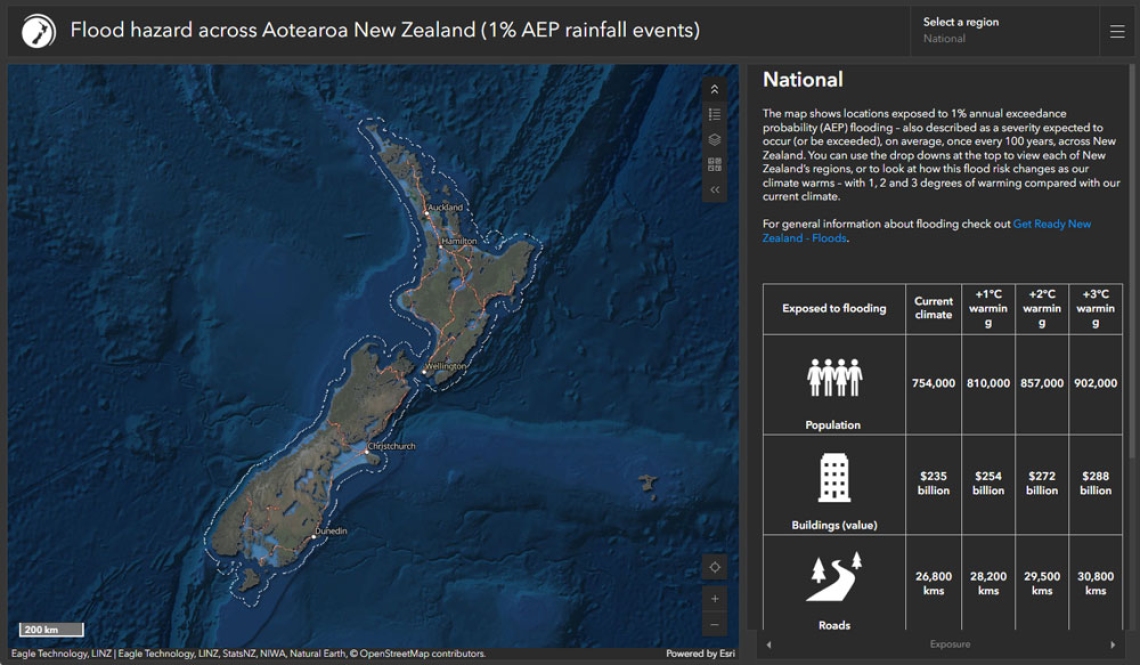The width and height of the screenshot is (1140, 665).
Task: Open the basemap gallery grid icon
Action: click(x=714, y=165)
